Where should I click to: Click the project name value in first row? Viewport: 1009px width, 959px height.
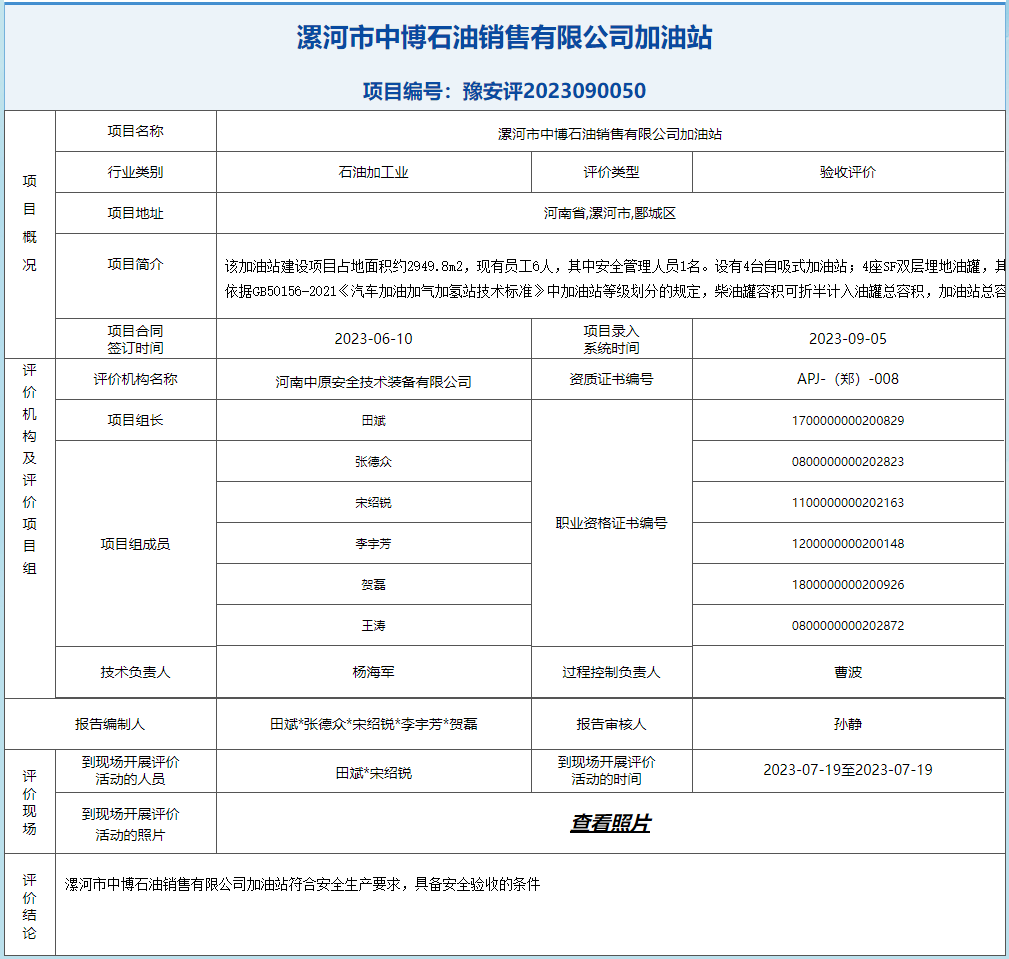pyautogui.click(x=609, y=134)
